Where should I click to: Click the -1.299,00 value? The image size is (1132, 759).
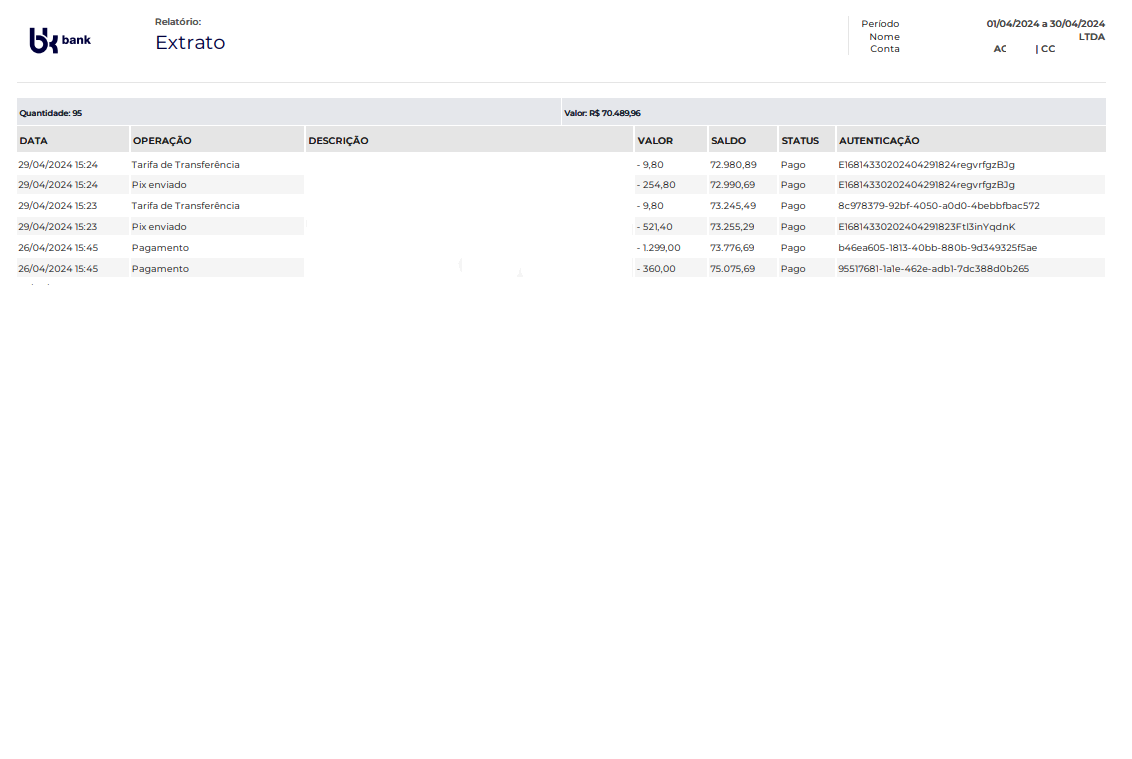tap(658, 248)
